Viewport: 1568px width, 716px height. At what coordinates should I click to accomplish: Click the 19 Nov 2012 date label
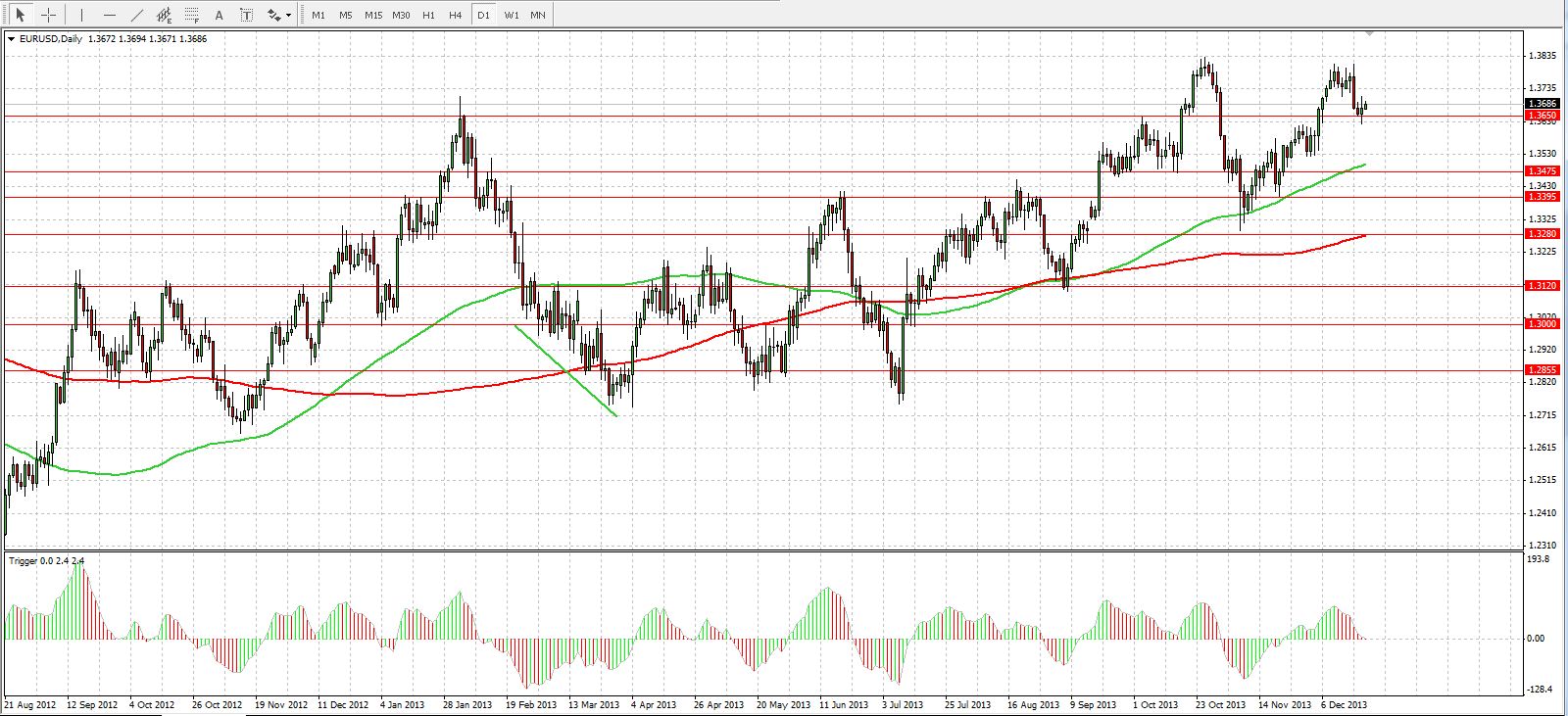[x=281, y=705]
